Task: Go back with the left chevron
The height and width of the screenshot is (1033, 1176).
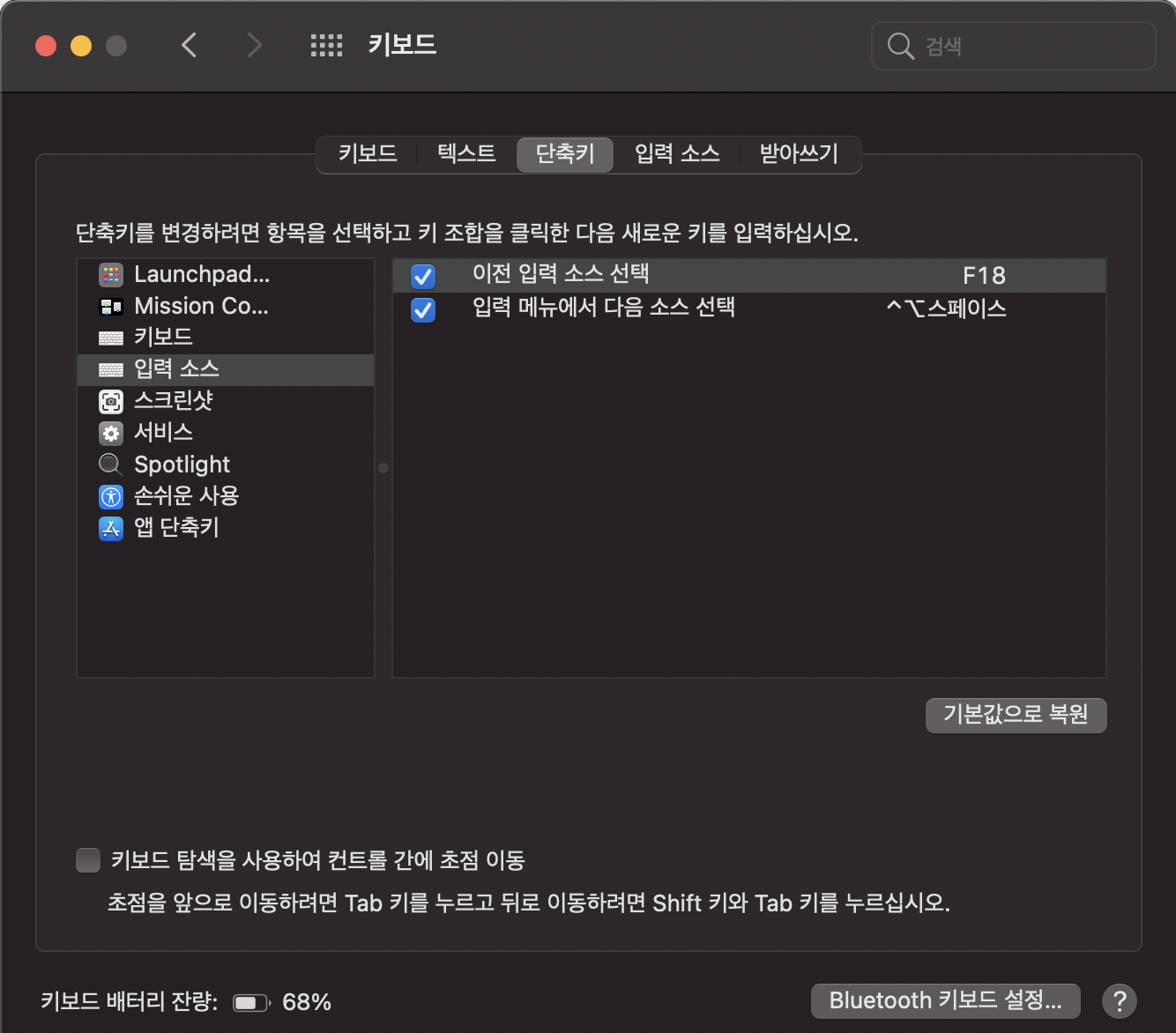Action: 189,45
